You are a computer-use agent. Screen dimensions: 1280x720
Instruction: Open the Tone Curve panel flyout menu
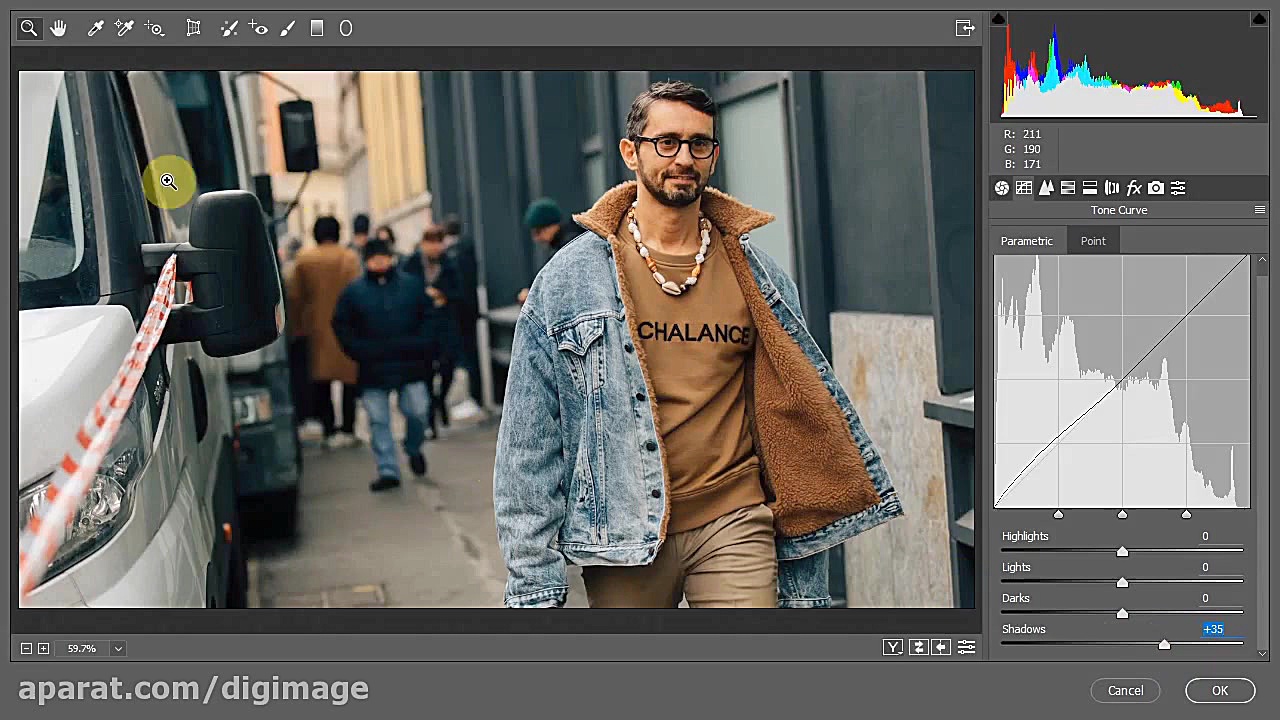[x=1260, y=210]
